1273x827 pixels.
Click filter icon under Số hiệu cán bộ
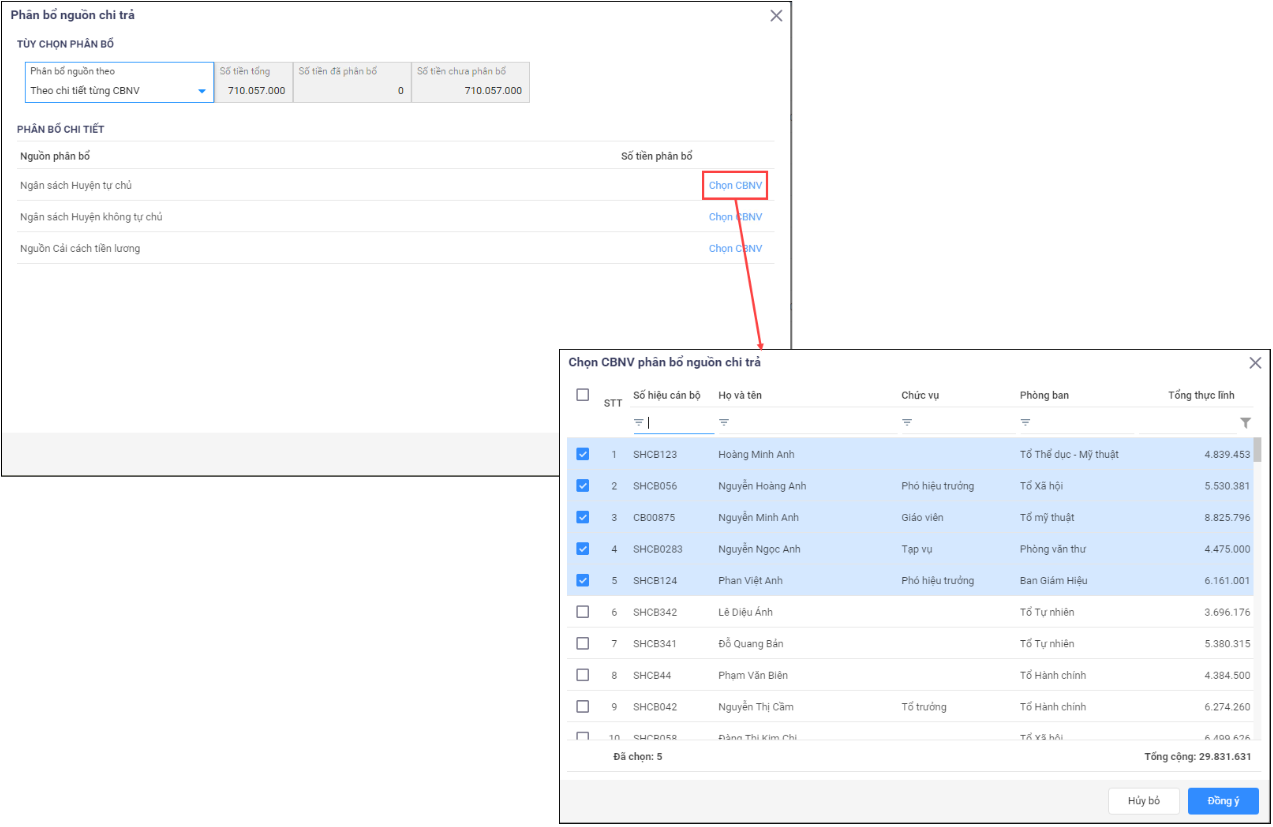639,423
